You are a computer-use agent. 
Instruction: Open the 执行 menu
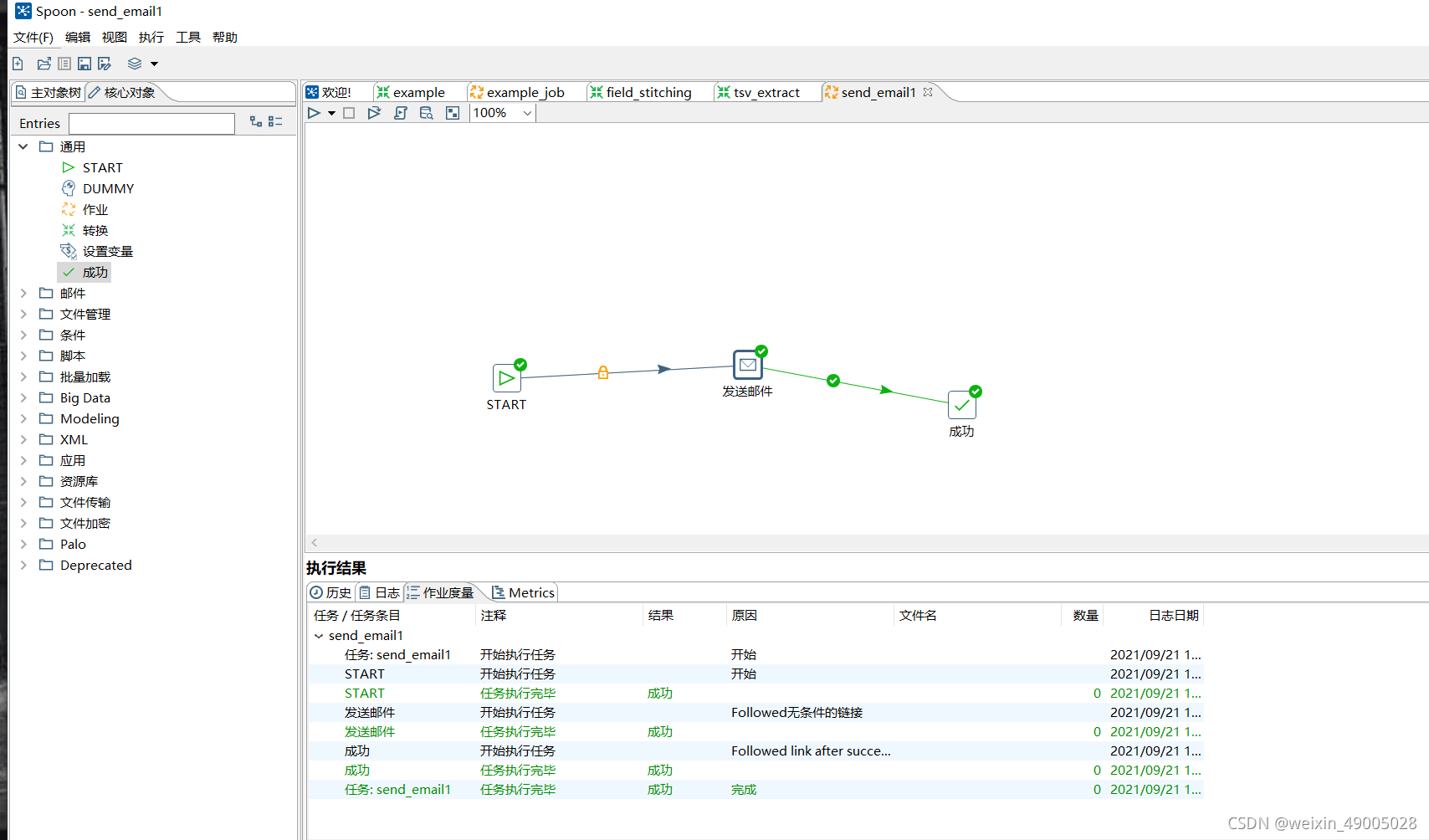(151, 37)
